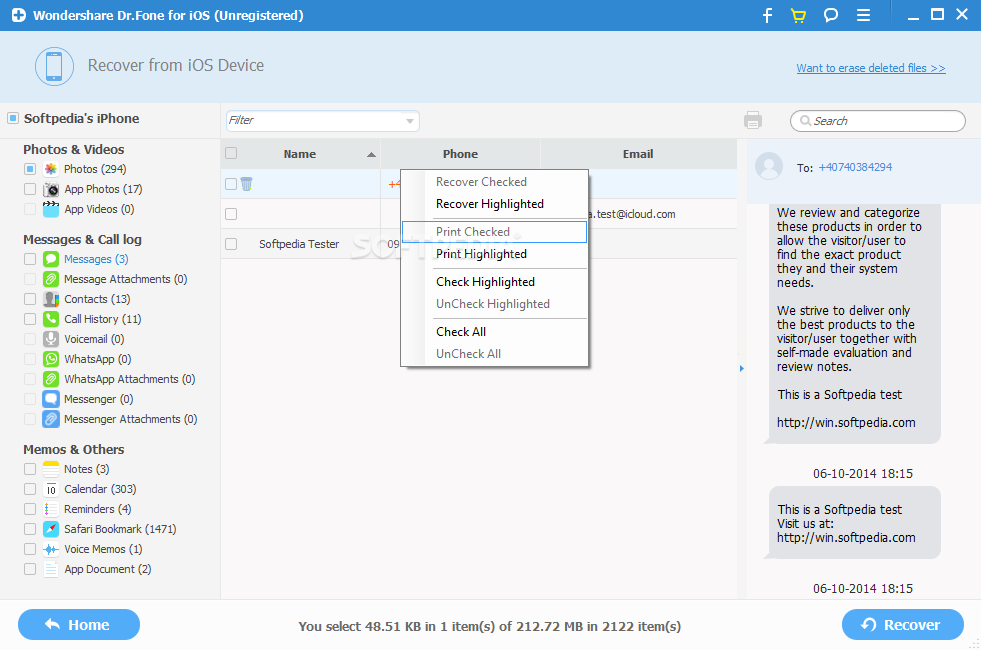Toggle the select-all checkbox in table header
Screen dimensions: 981x650
[x=231, y=153]
